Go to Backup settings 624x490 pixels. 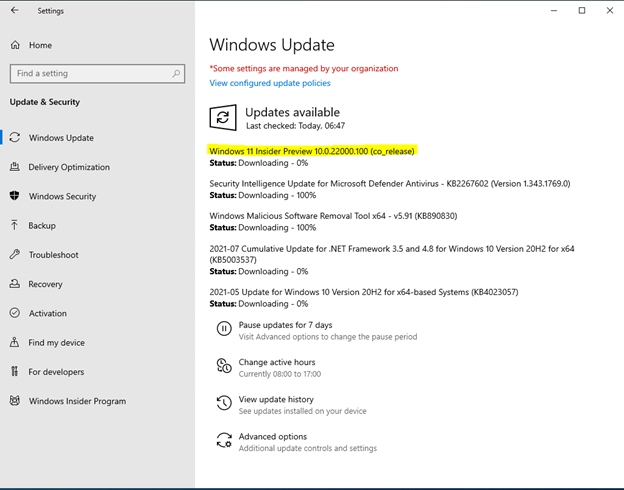(42, 226)
